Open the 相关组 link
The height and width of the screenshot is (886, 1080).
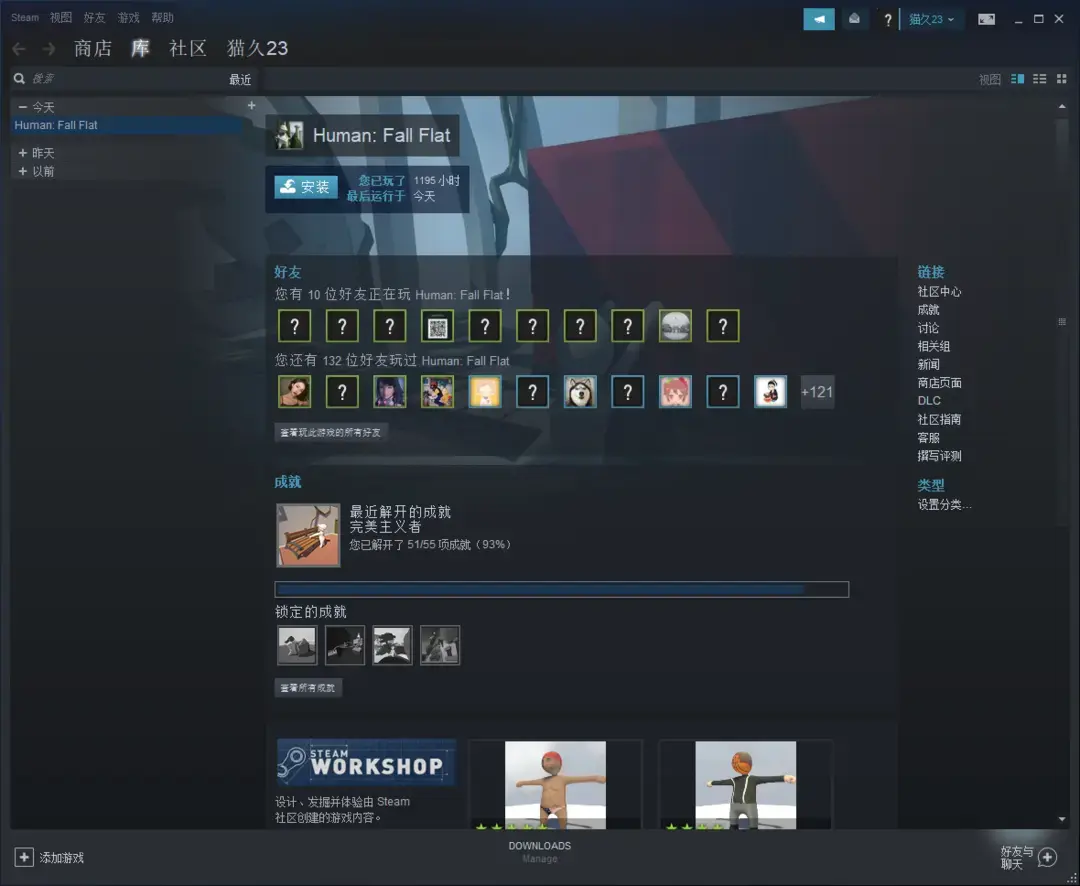point(933,347)
